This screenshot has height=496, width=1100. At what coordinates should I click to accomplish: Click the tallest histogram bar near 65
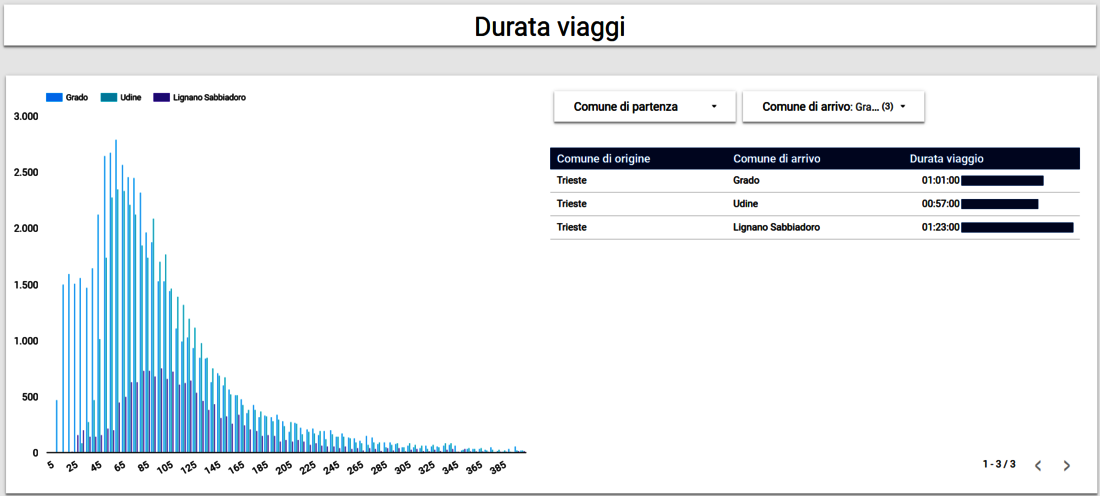[x=116, y=300]
